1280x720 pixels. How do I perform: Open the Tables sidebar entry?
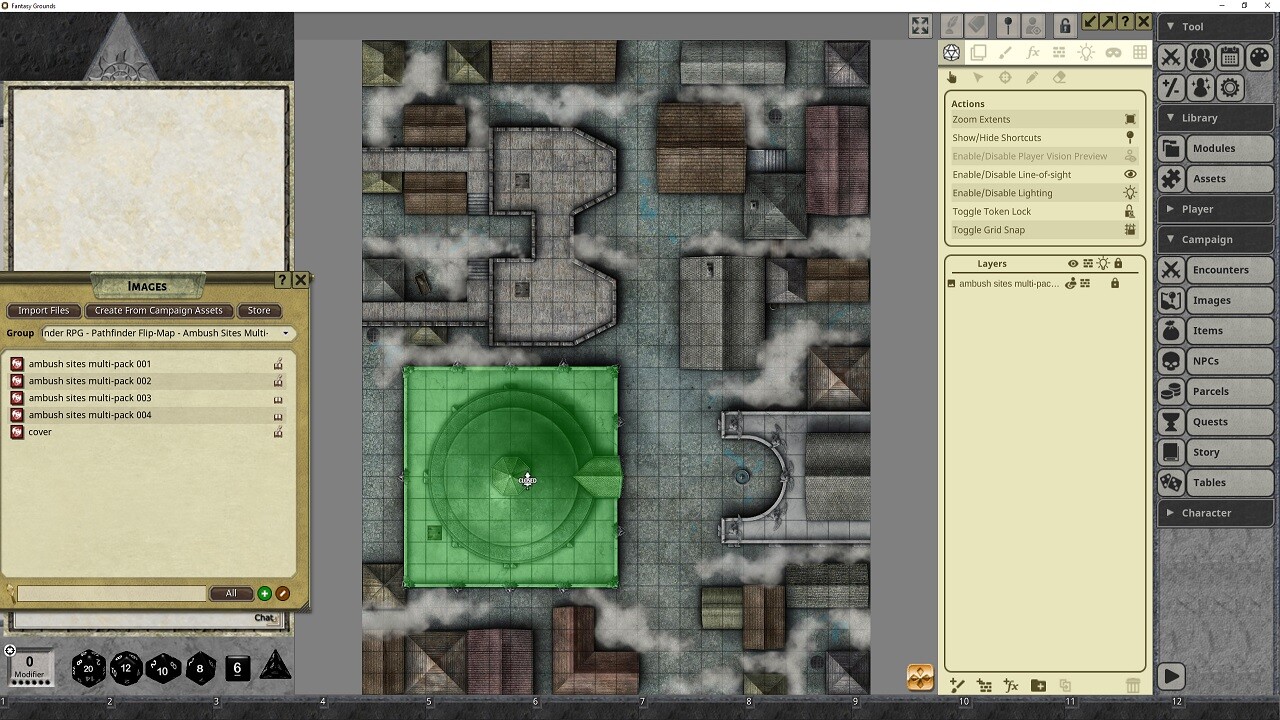coord(1215,482)
